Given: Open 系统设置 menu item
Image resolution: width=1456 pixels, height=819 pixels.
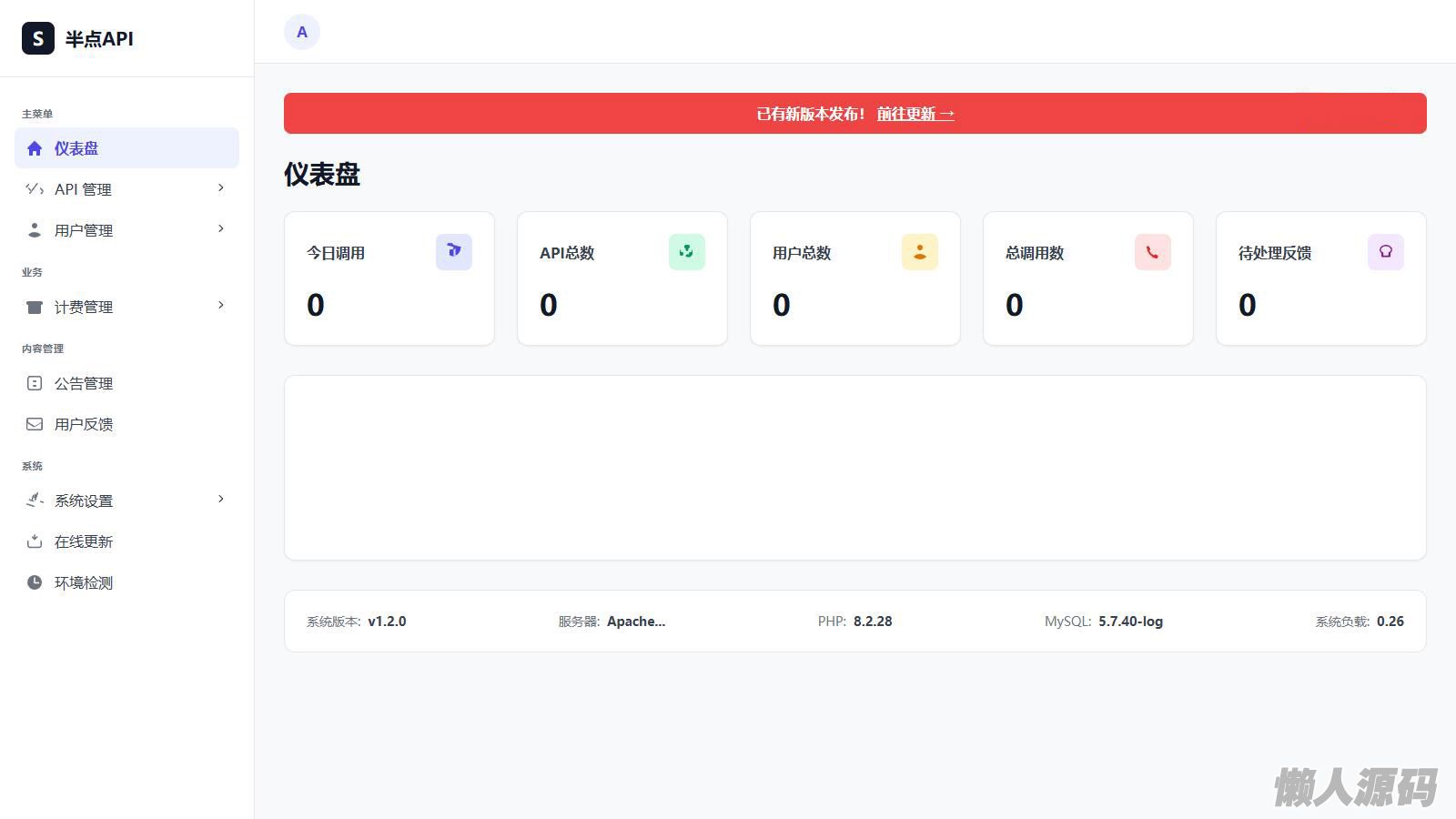Looking at the screenshot, I should tap(126, 500).
